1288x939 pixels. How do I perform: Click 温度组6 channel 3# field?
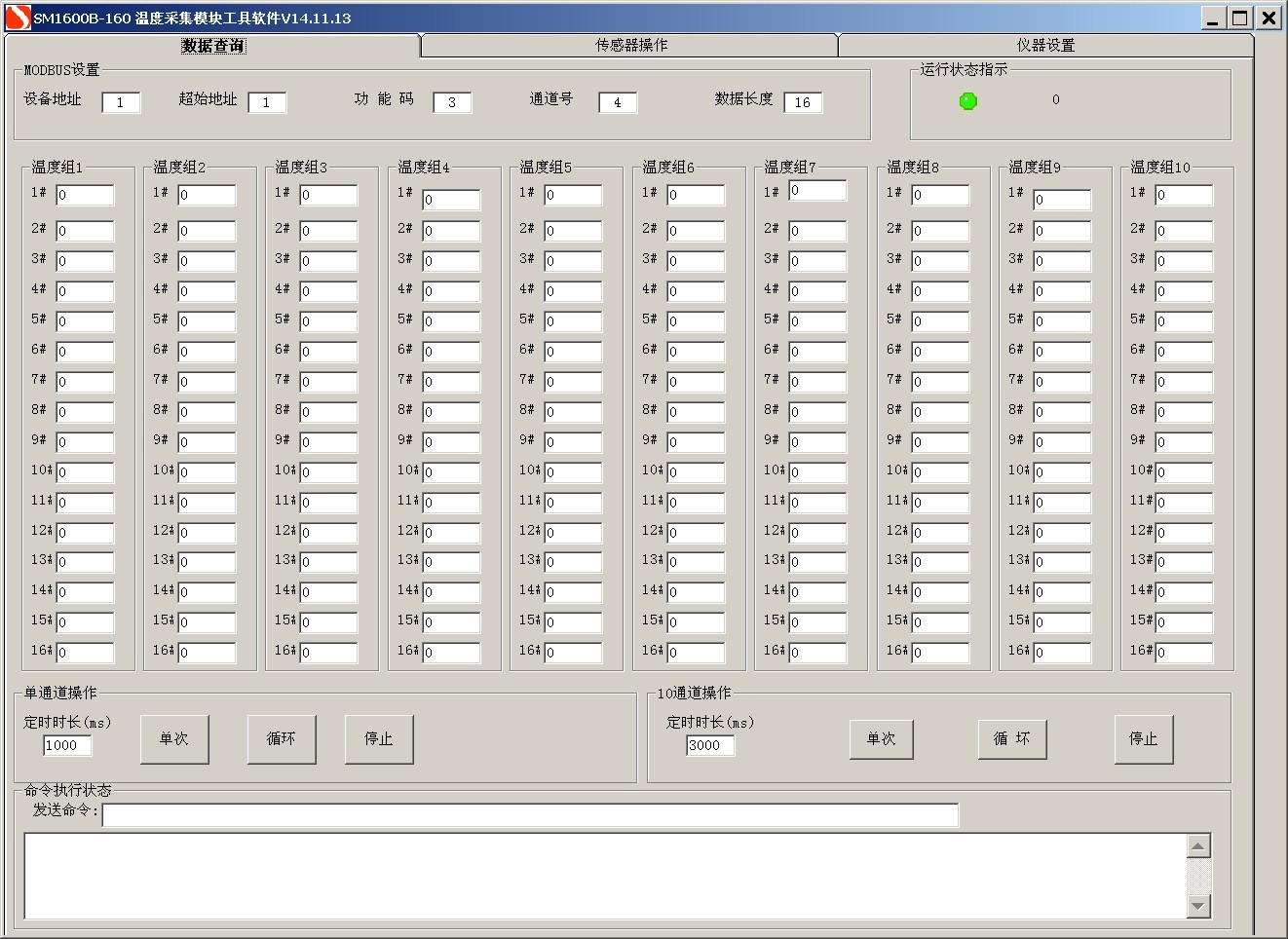696,261
